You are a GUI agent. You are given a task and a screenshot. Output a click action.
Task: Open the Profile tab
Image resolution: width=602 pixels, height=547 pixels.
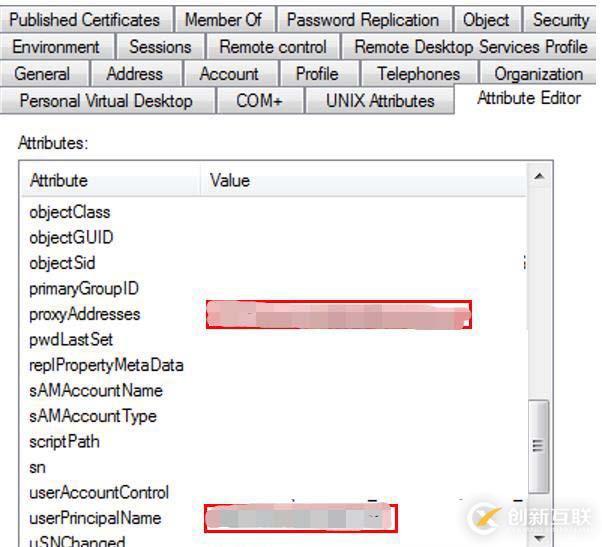pos(318,74)
